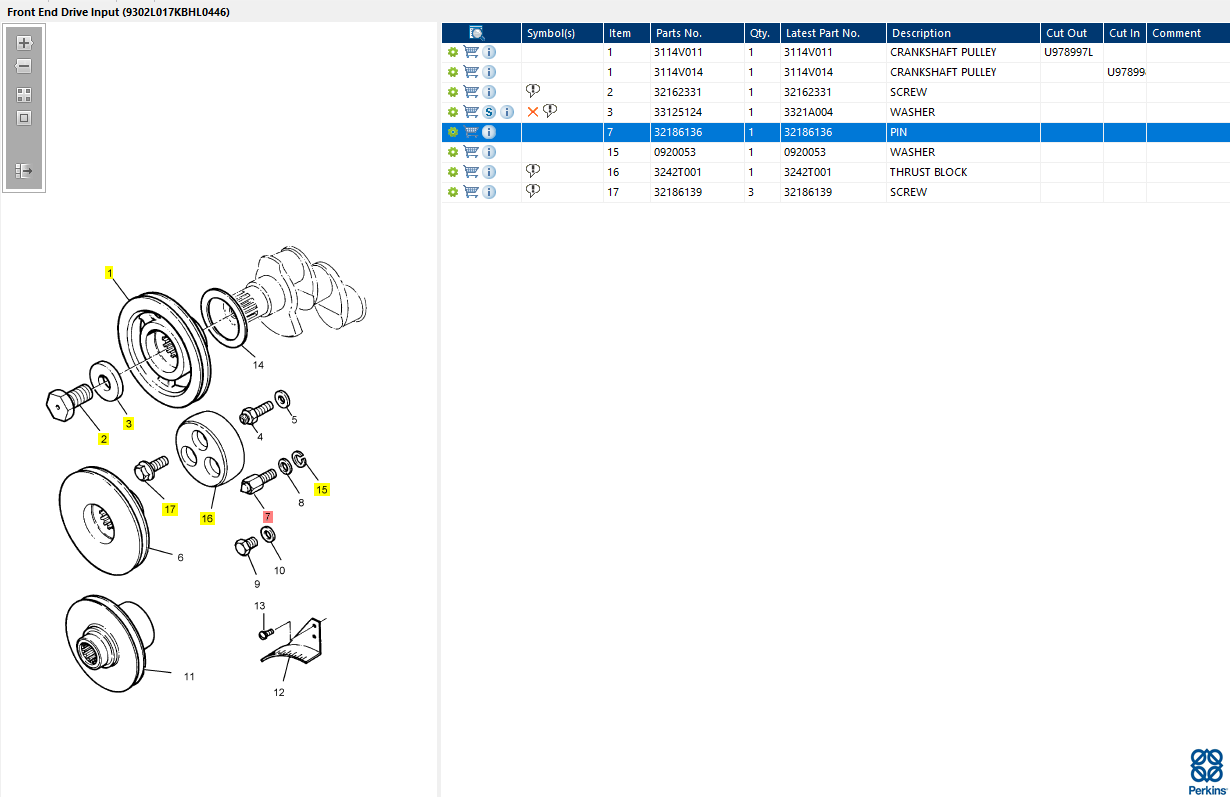The image size is (1230, 797).
Task: Select callout 15 on the diagram
Action: click(322, 490)
